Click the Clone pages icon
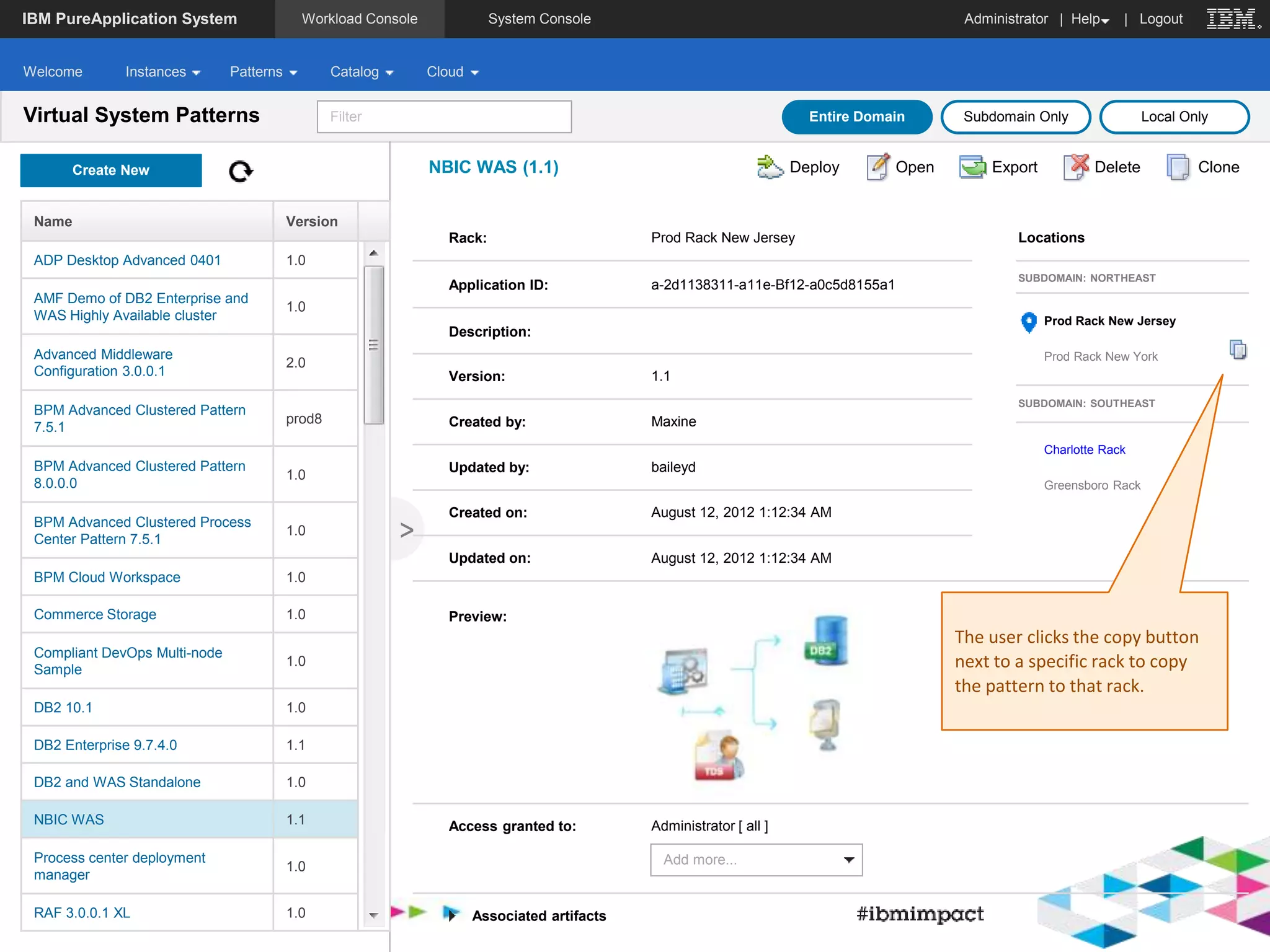1270x952 pixels. click(x=1178, y=167)
